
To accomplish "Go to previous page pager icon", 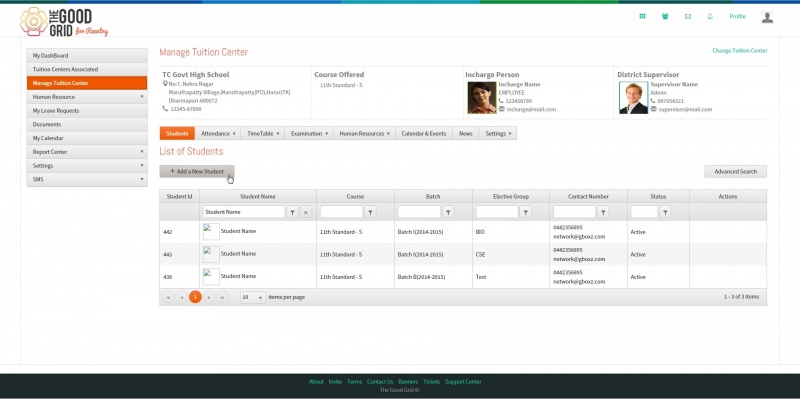I will (x=181, y=297).
